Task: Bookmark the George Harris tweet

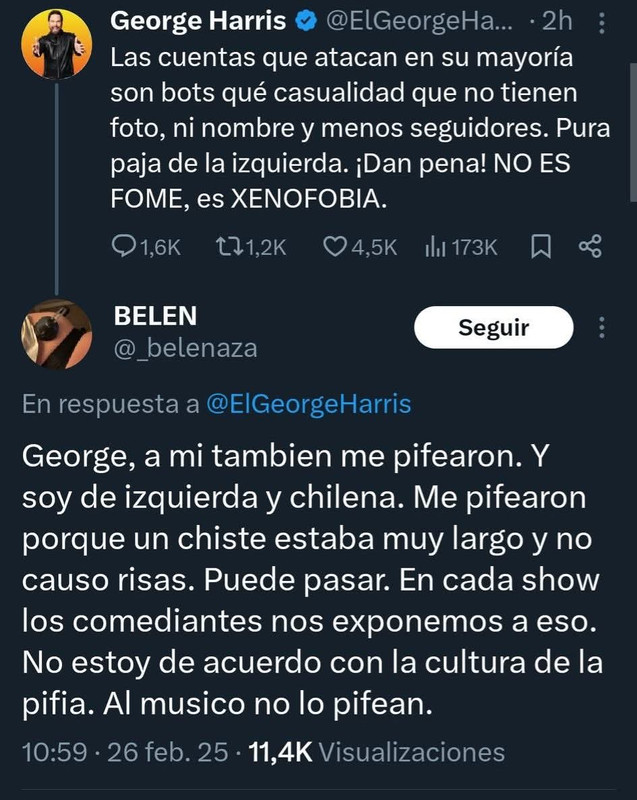Action: pos(541,247)
